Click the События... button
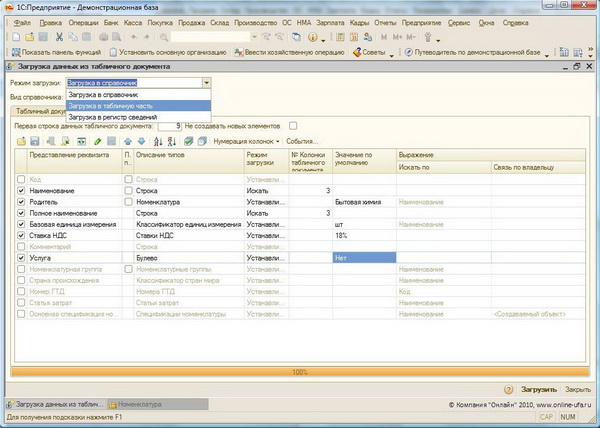This screenshot has height=428, width=600. tap(302, 141)
